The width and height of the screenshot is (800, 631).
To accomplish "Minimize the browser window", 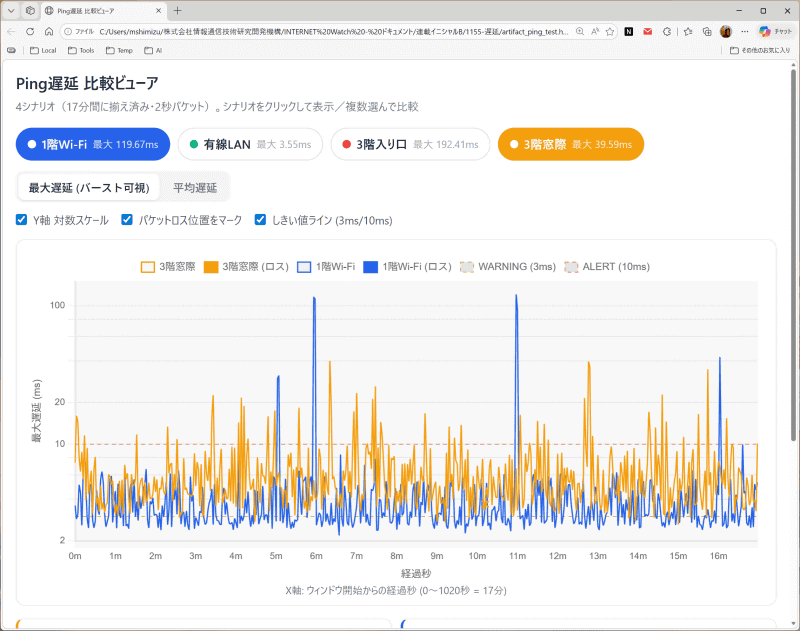I will [739, 10].
